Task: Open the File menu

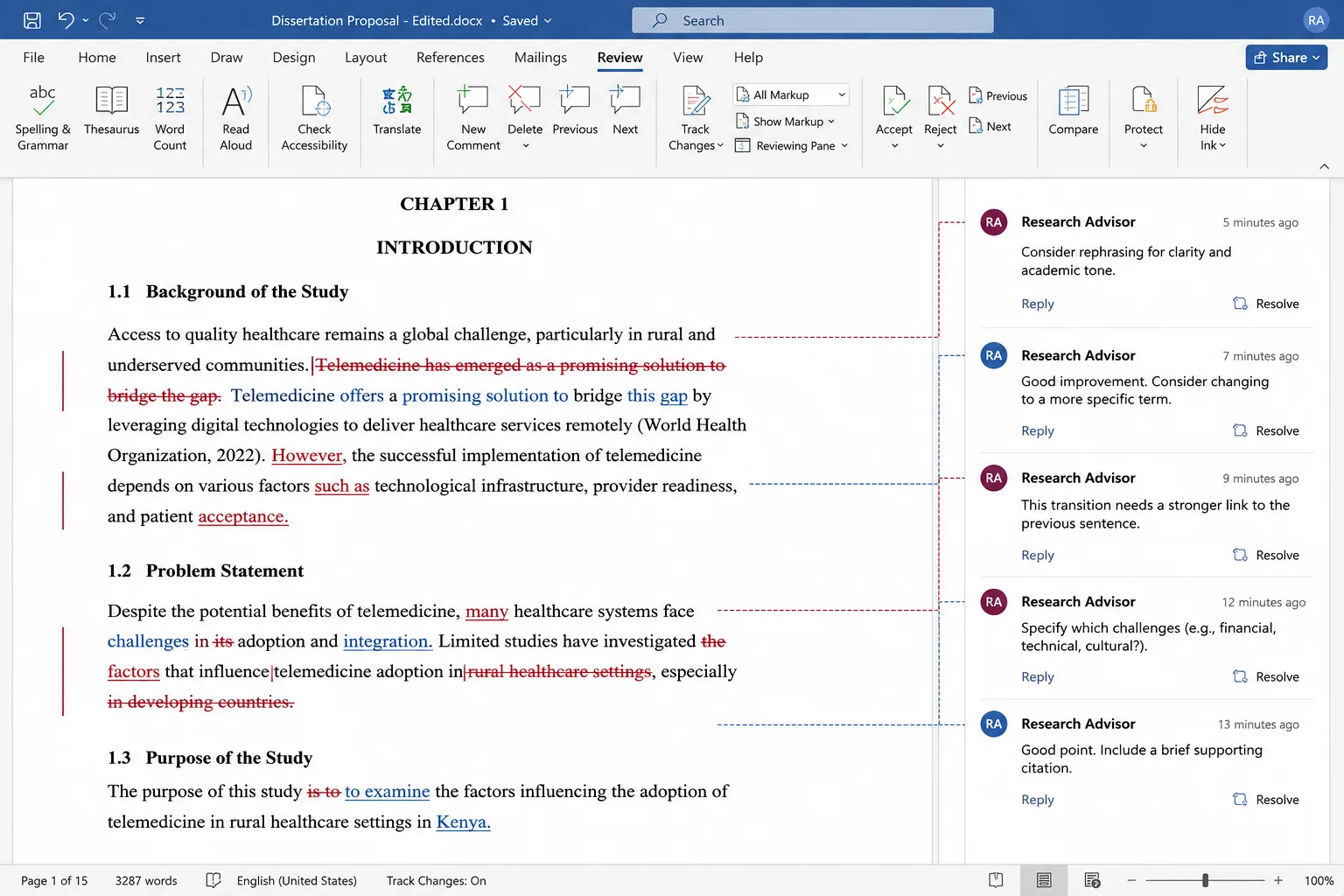Action: 33,57
